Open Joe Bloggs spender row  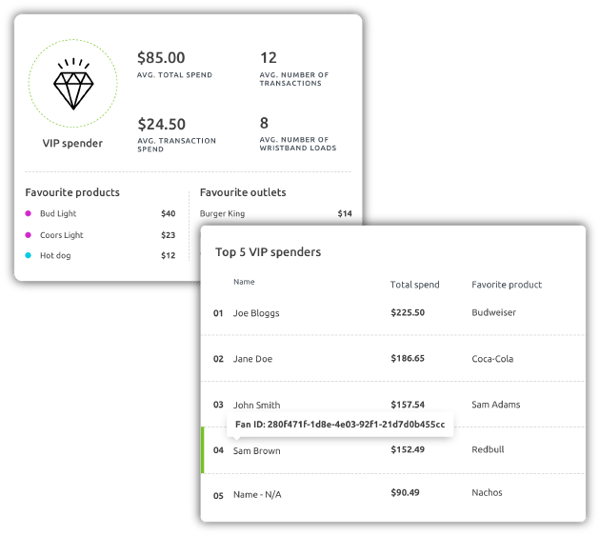tap(393, 313)
